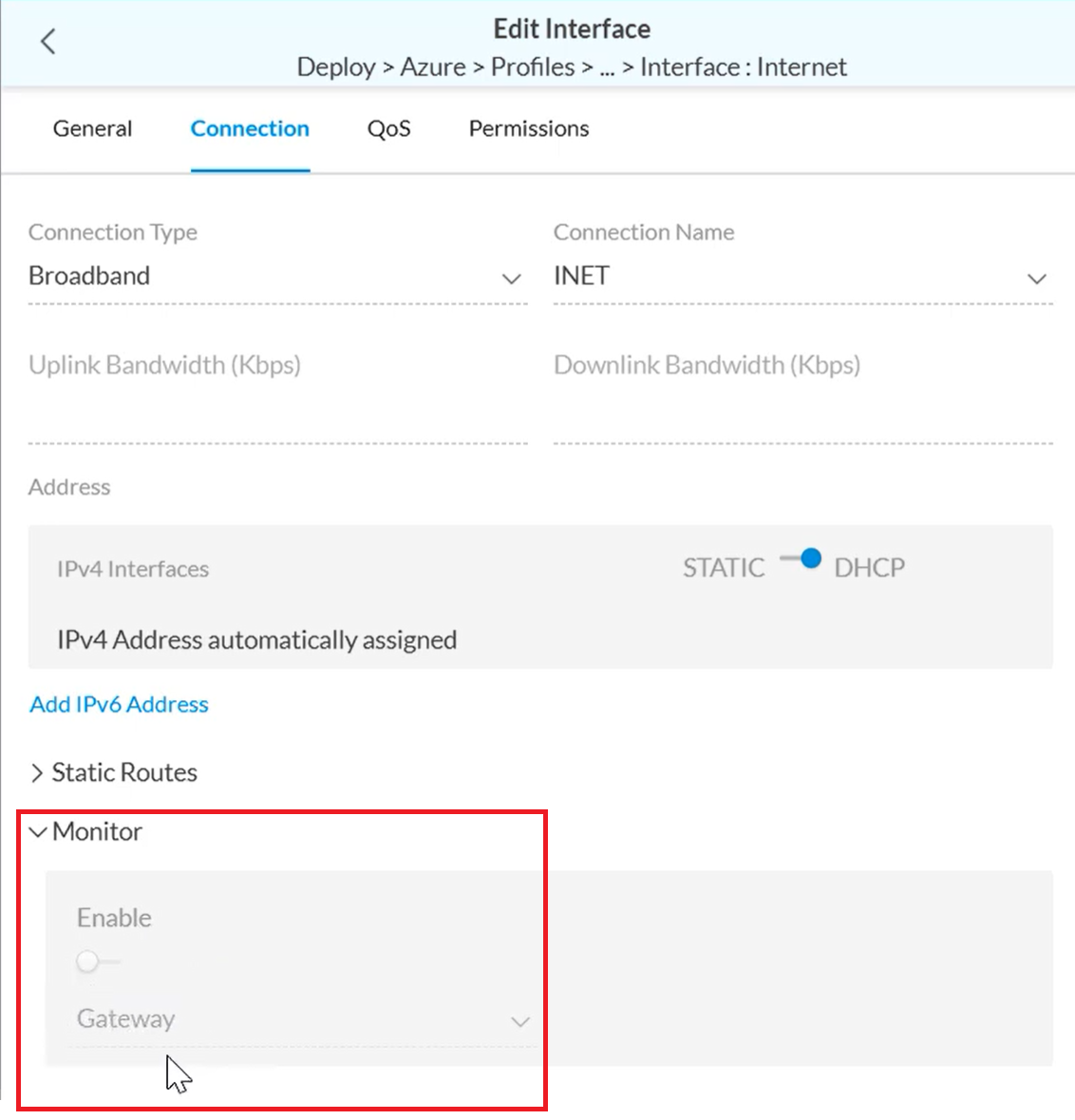
Task: Navigate to Profiles in the breadcrumb
Action: (x=533, y=67)
